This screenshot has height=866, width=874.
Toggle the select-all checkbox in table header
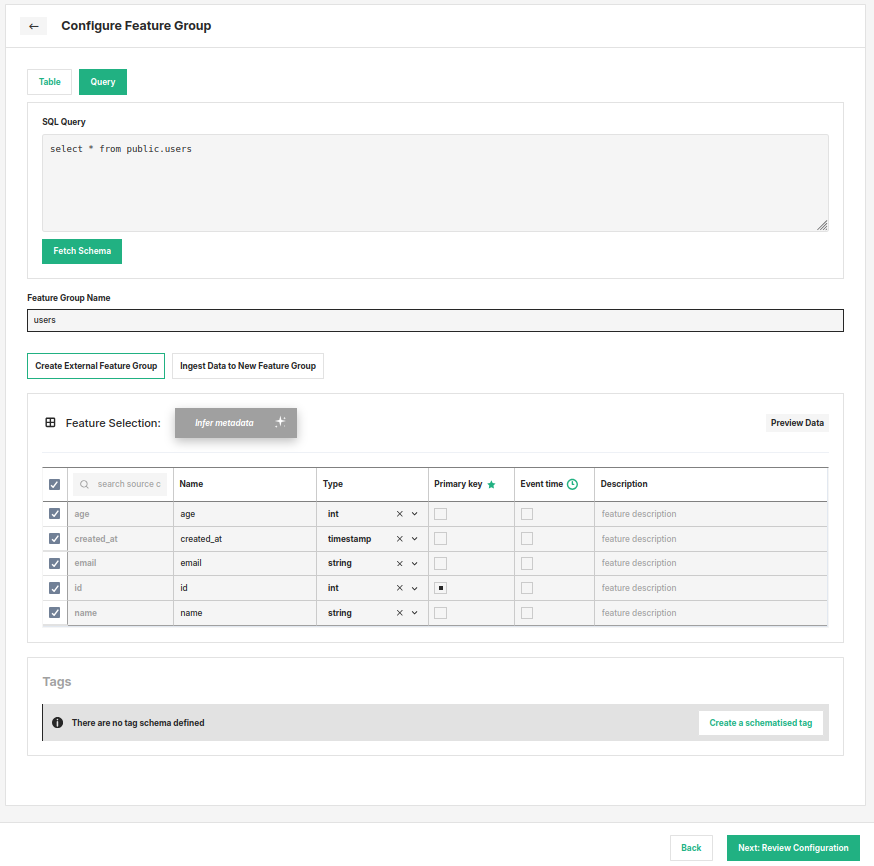coord(54,484)
